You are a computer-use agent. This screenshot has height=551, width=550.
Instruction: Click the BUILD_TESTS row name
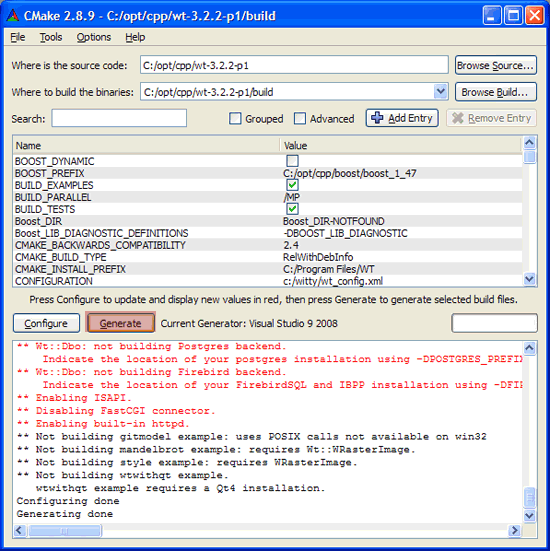point(45,209)
